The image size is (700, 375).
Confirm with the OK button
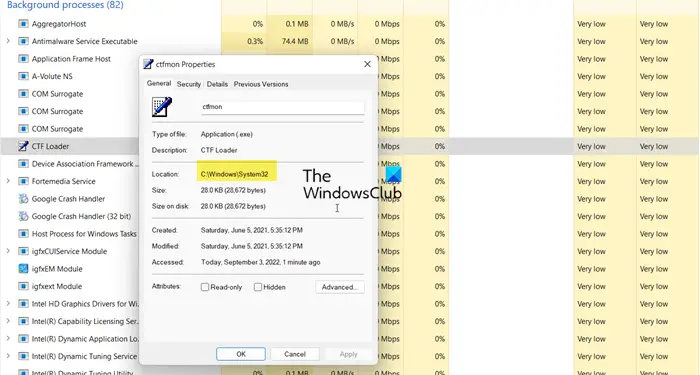click(x=241, y=354)
